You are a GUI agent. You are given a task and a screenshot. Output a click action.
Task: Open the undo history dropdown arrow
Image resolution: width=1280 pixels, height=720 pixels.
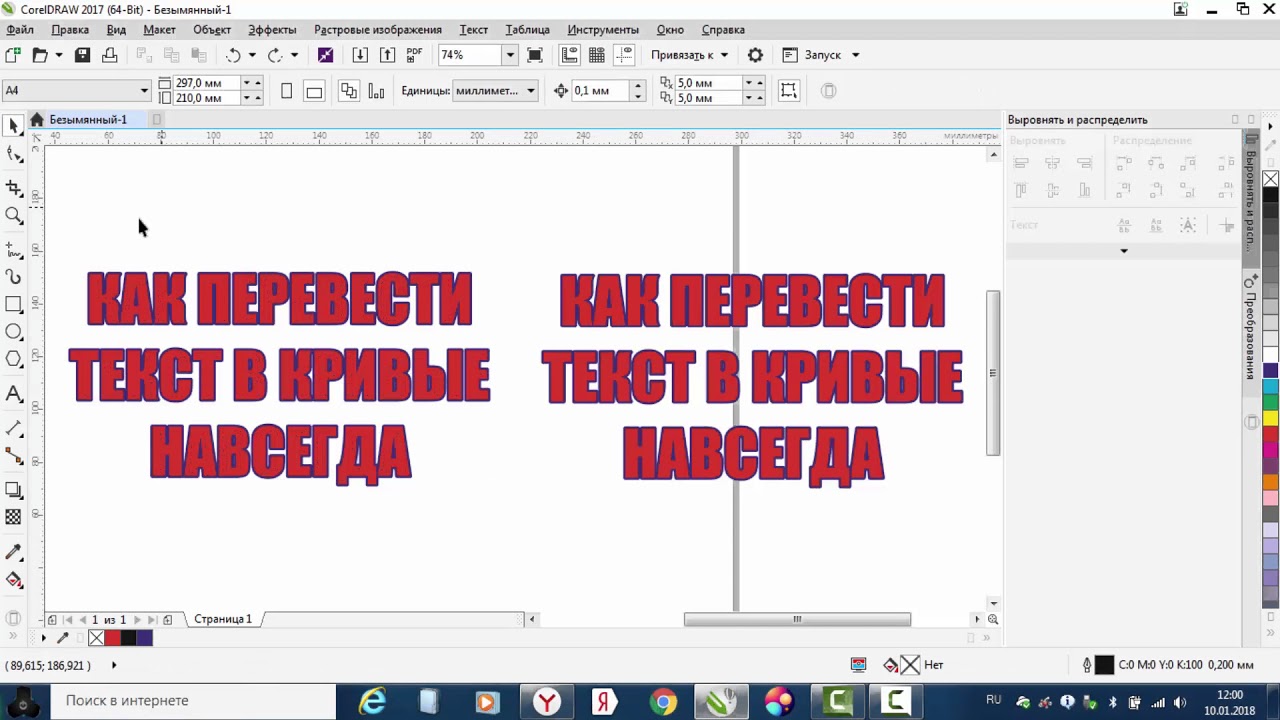click(x=252, y=55)
